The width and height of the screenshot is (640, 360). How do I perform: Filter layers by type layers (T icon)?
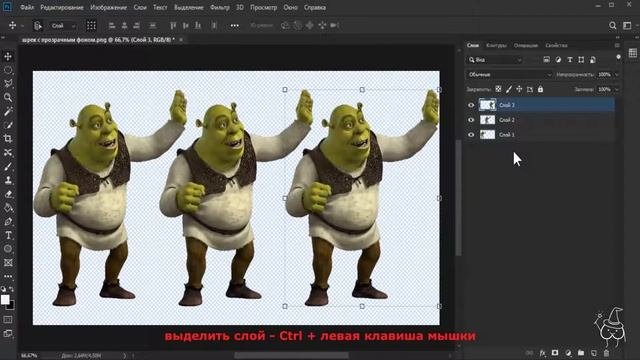(x=570, y=60)
